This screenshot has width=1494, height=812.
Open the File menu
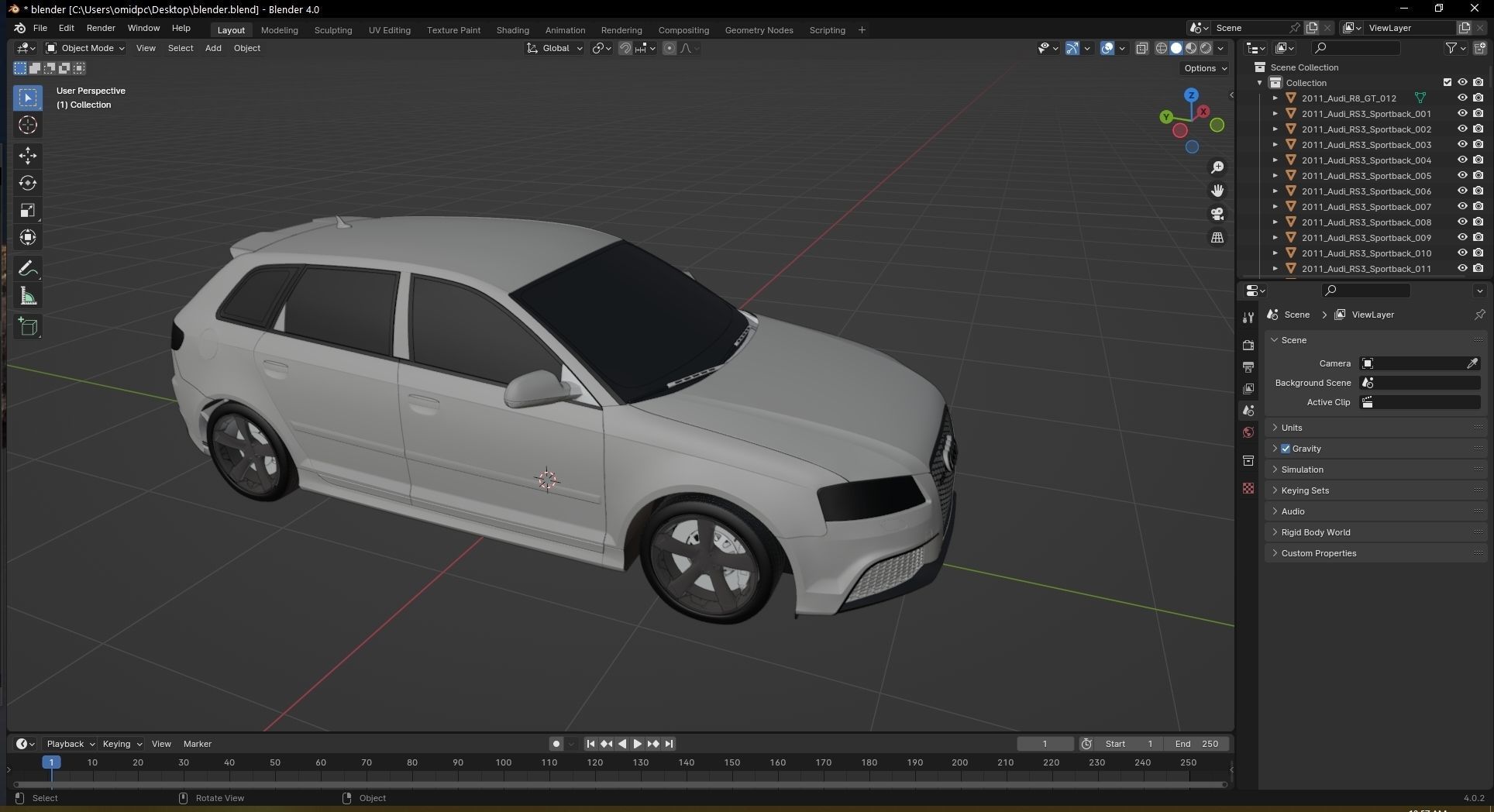[x=40, y=28]
